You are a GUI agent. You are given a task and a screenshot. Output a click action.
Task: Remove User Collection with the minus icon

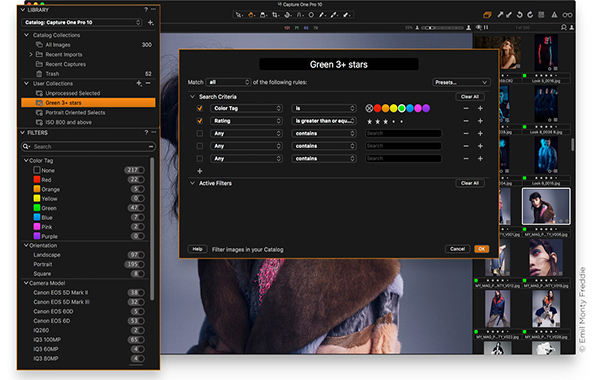[148, 83]
